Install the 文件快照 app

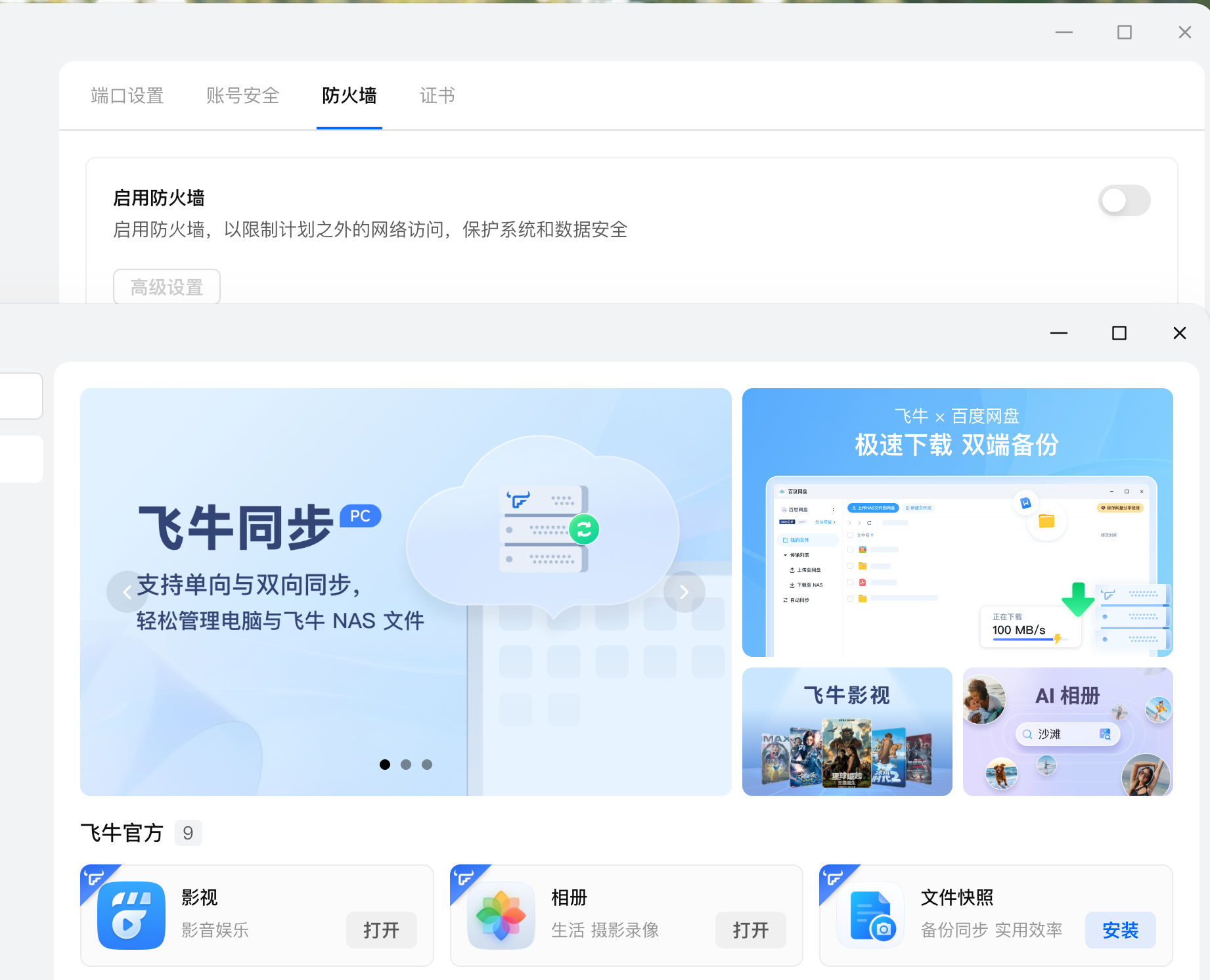[1121, 930]
